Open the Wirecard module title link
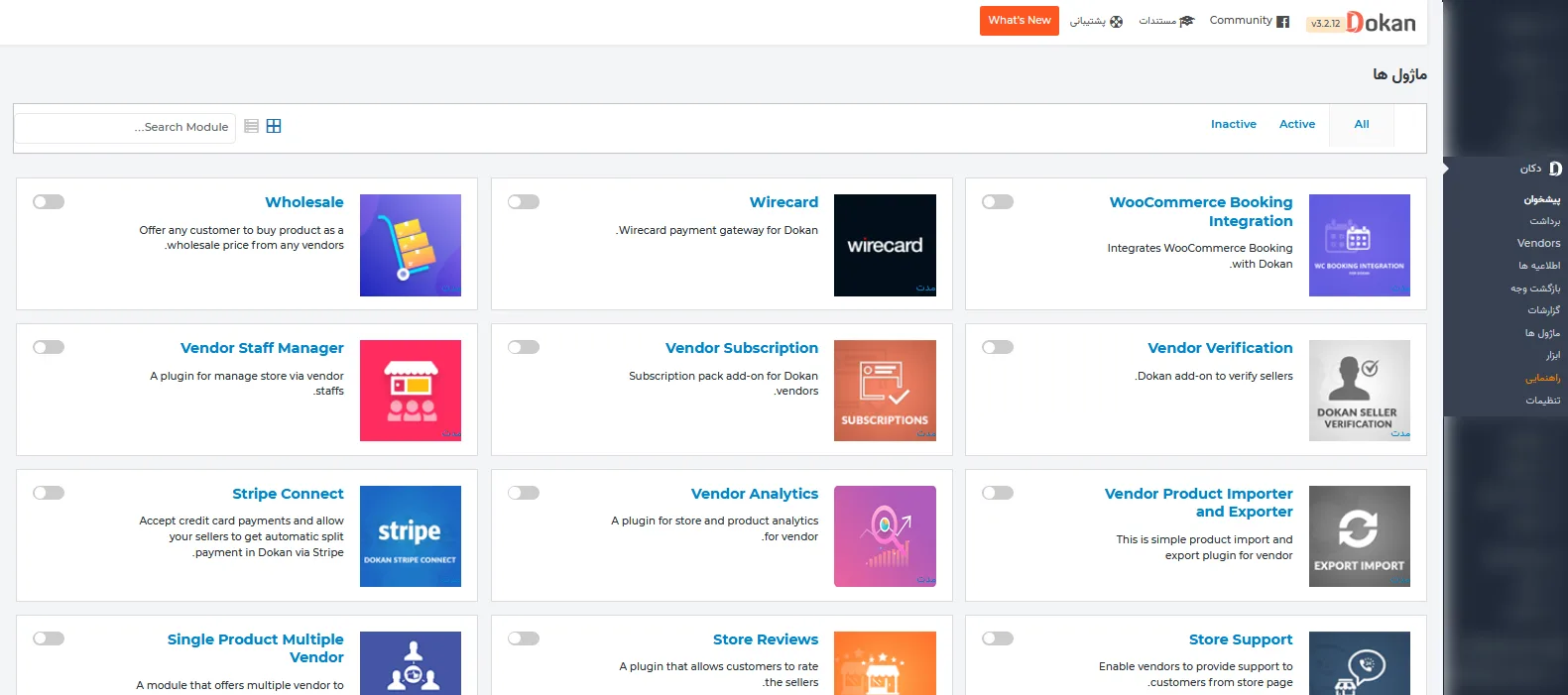The width and height of the screenshot is (1568, 695). 784,202
